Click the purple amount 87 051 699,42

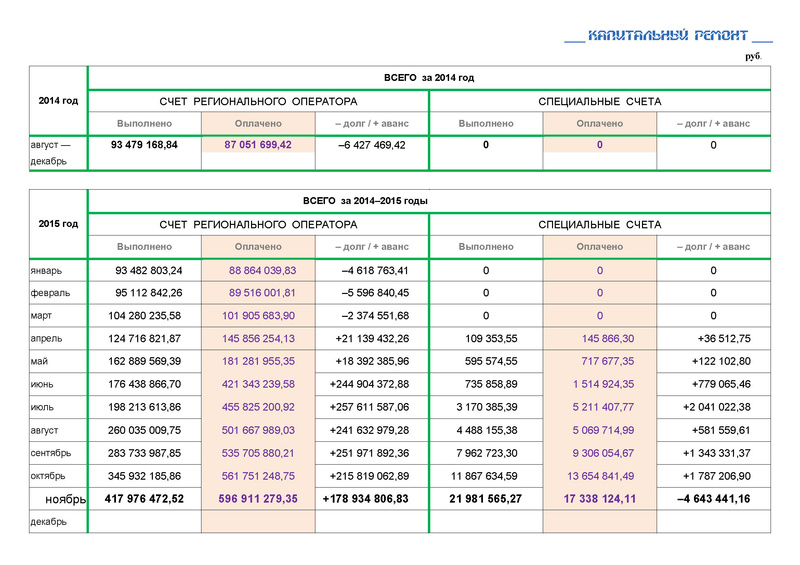point(258,145)
